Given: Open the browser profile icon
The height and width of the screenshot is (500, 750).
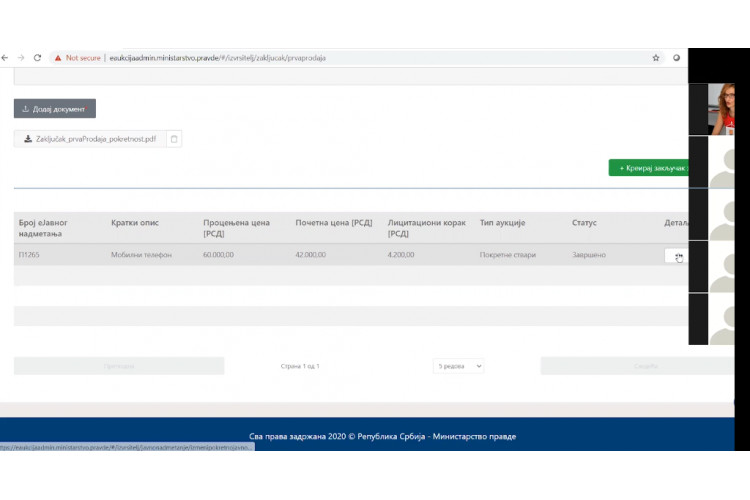Looking at the screenshot, I should click(676, 58).
